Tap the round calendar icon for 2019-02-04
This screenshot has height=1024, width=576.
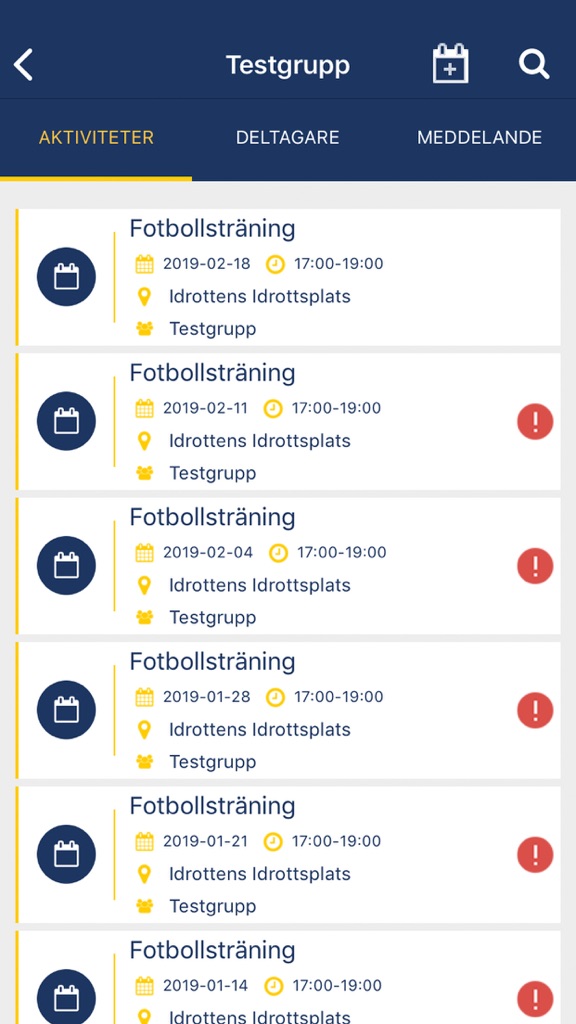tap(67, 566)
